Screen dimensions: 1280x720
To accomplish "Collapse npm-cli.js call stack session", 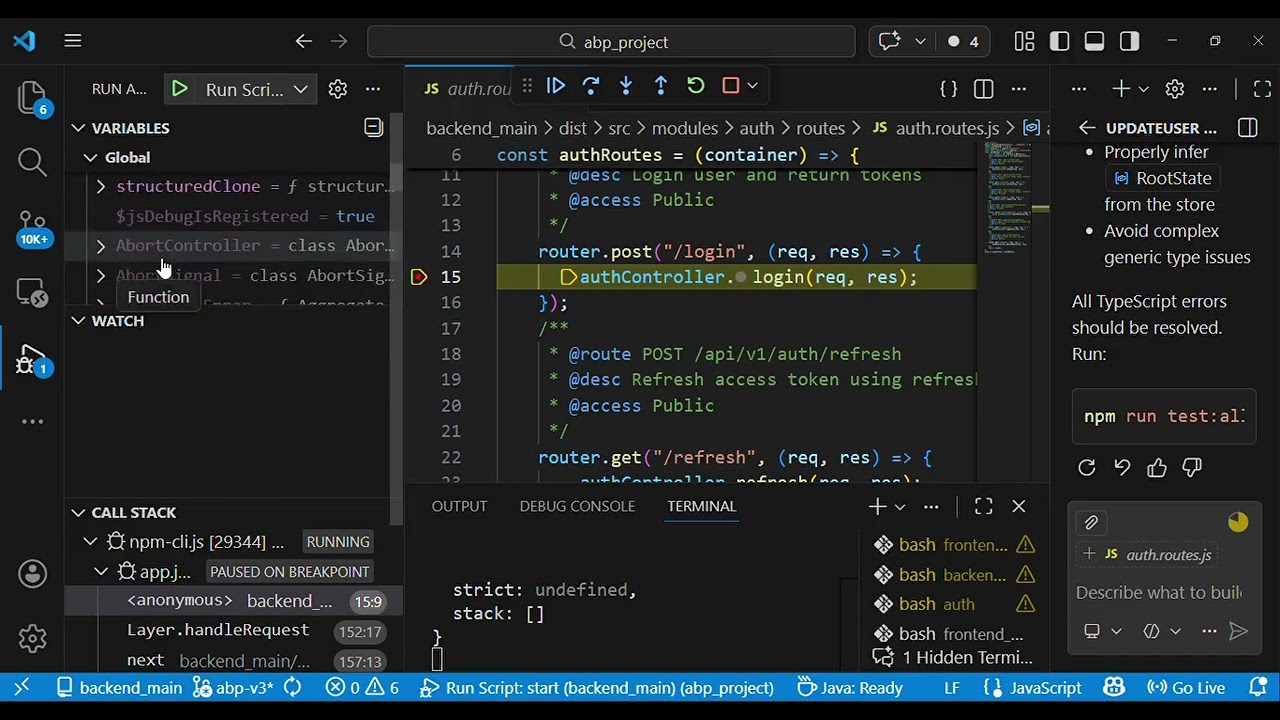I will [x=90, y=542].
